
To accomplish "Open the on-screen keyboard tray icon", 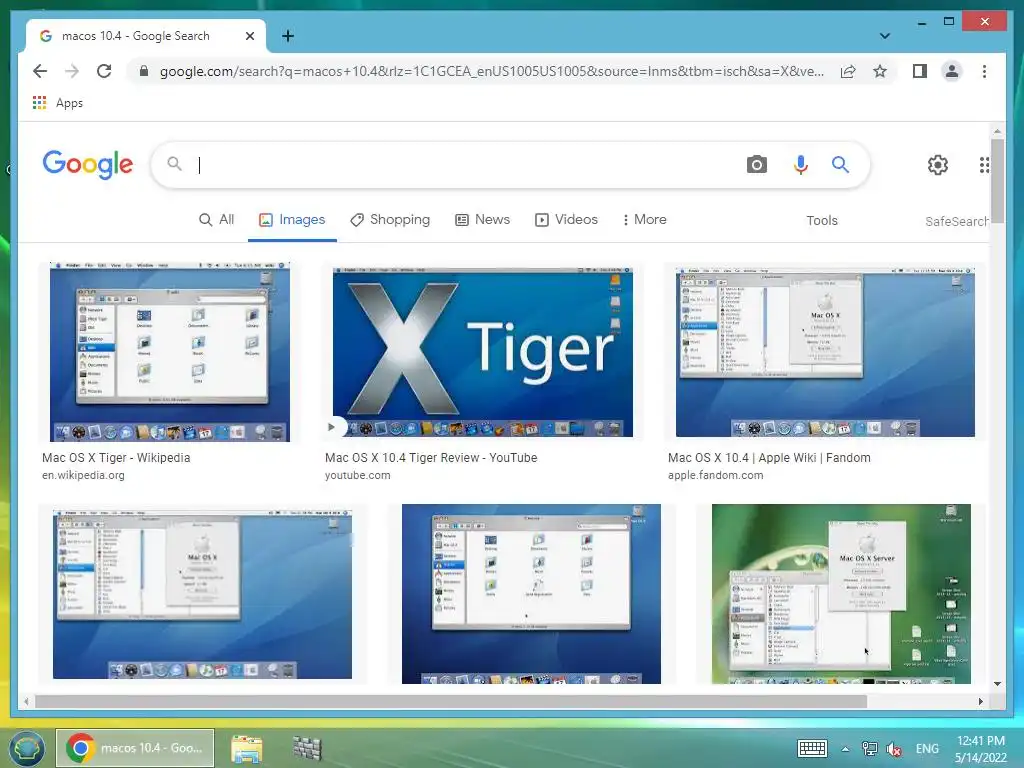I will [x=812, y=748].
